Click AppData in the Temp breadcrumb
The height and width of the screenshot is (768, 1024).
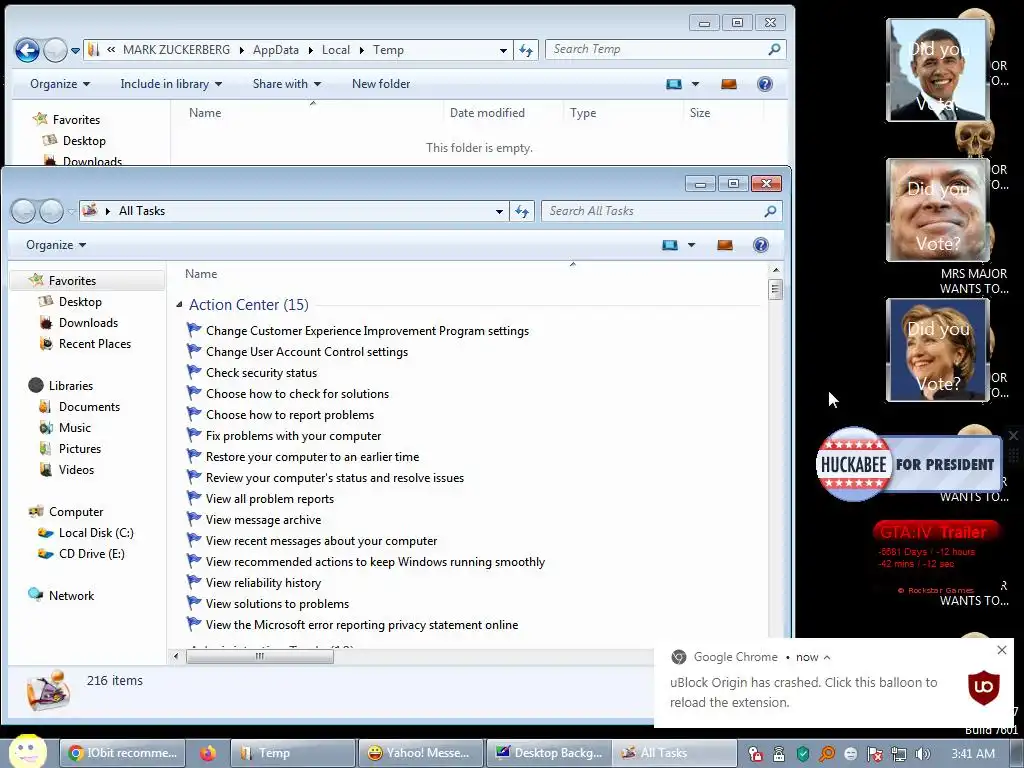pyautogui.click(x=276, y=50)
